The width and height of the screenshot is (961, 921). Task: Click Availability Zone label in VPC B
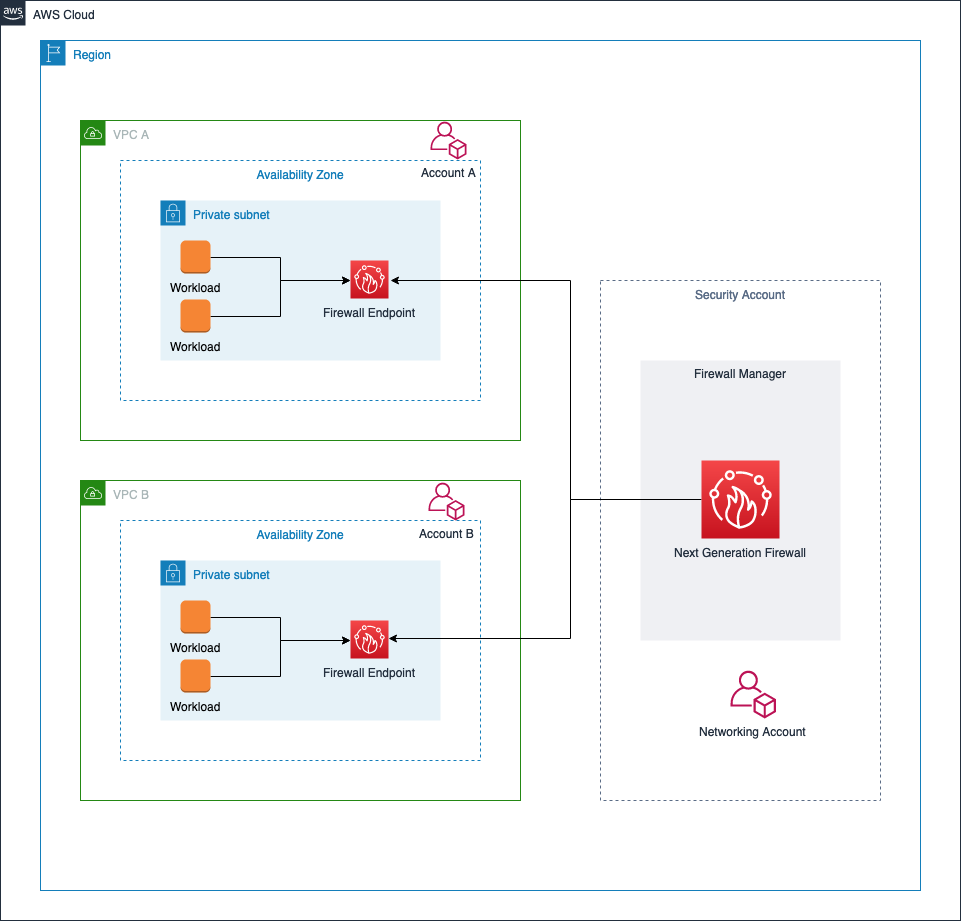point(300,535)
